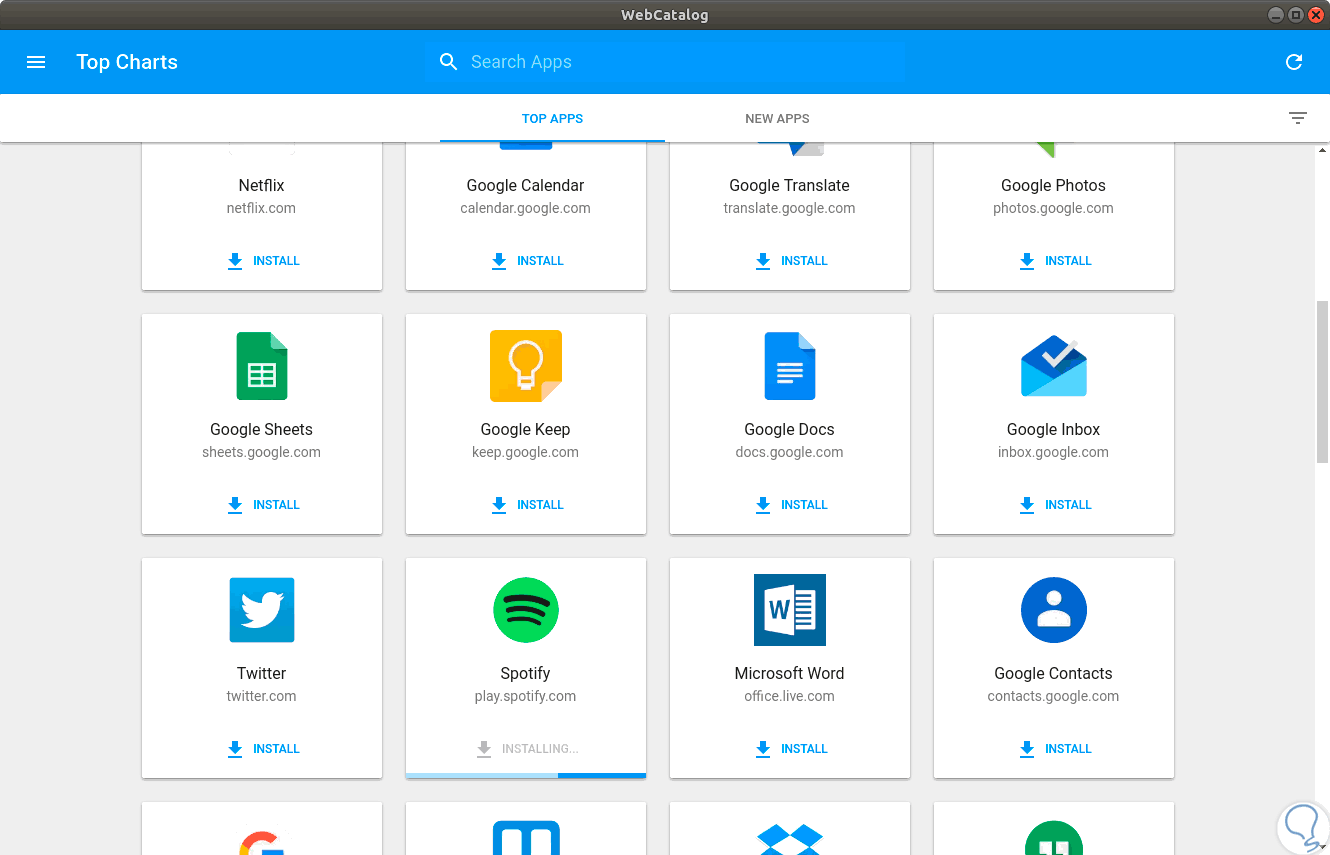
Task: Click the sheets.google.com address text
Action: [262, 452]
